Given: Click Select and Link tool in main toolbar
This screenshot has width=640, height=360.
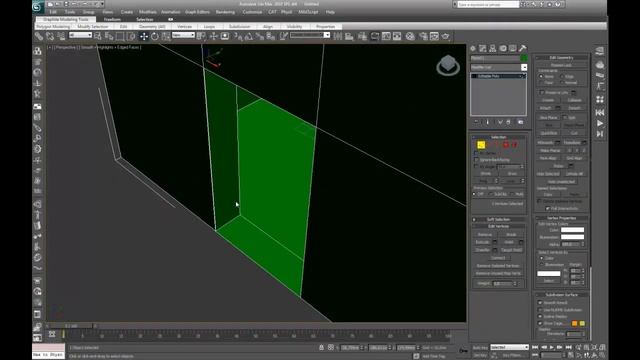Looking at the screenshot, I should (39, 36).
